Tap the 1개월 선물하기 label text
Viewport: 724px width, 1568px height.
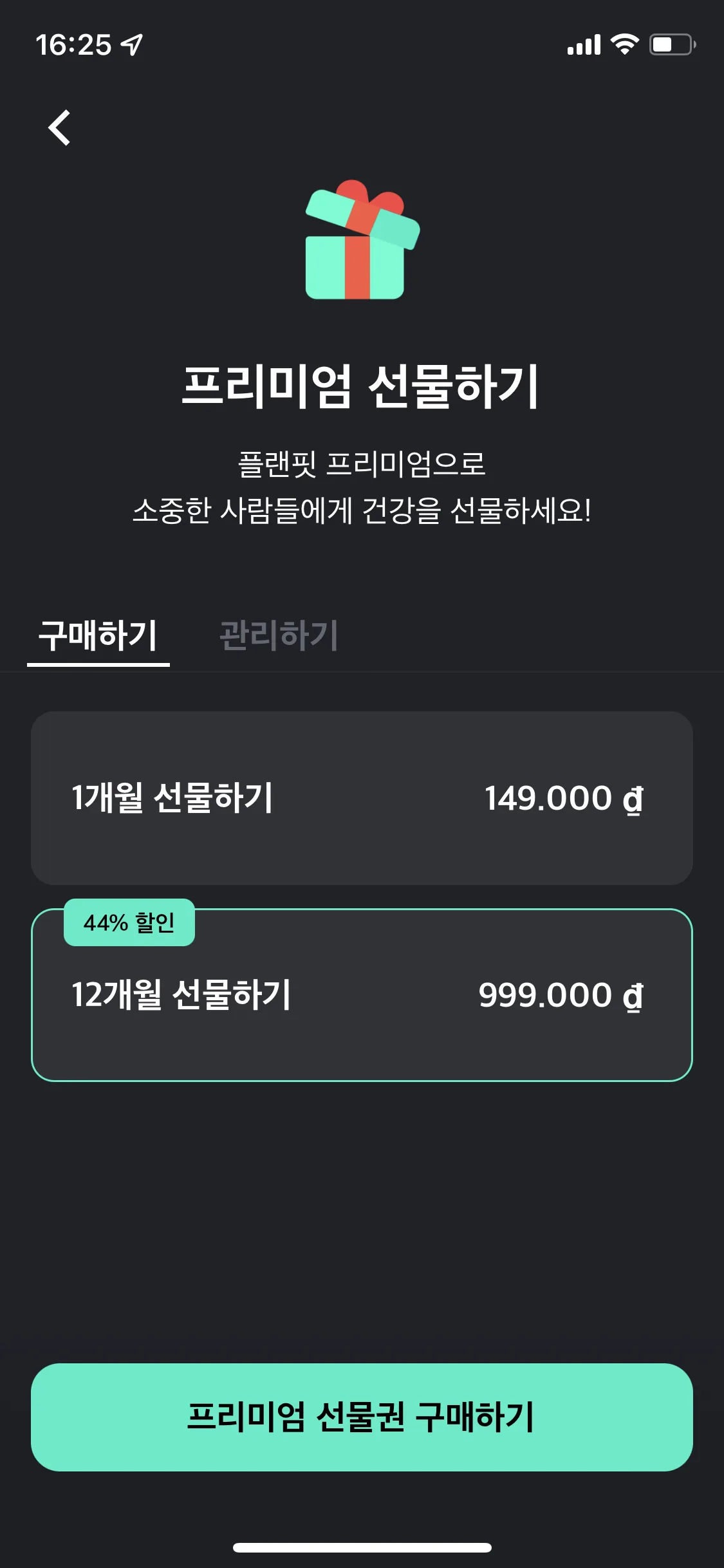coord(172,798)
